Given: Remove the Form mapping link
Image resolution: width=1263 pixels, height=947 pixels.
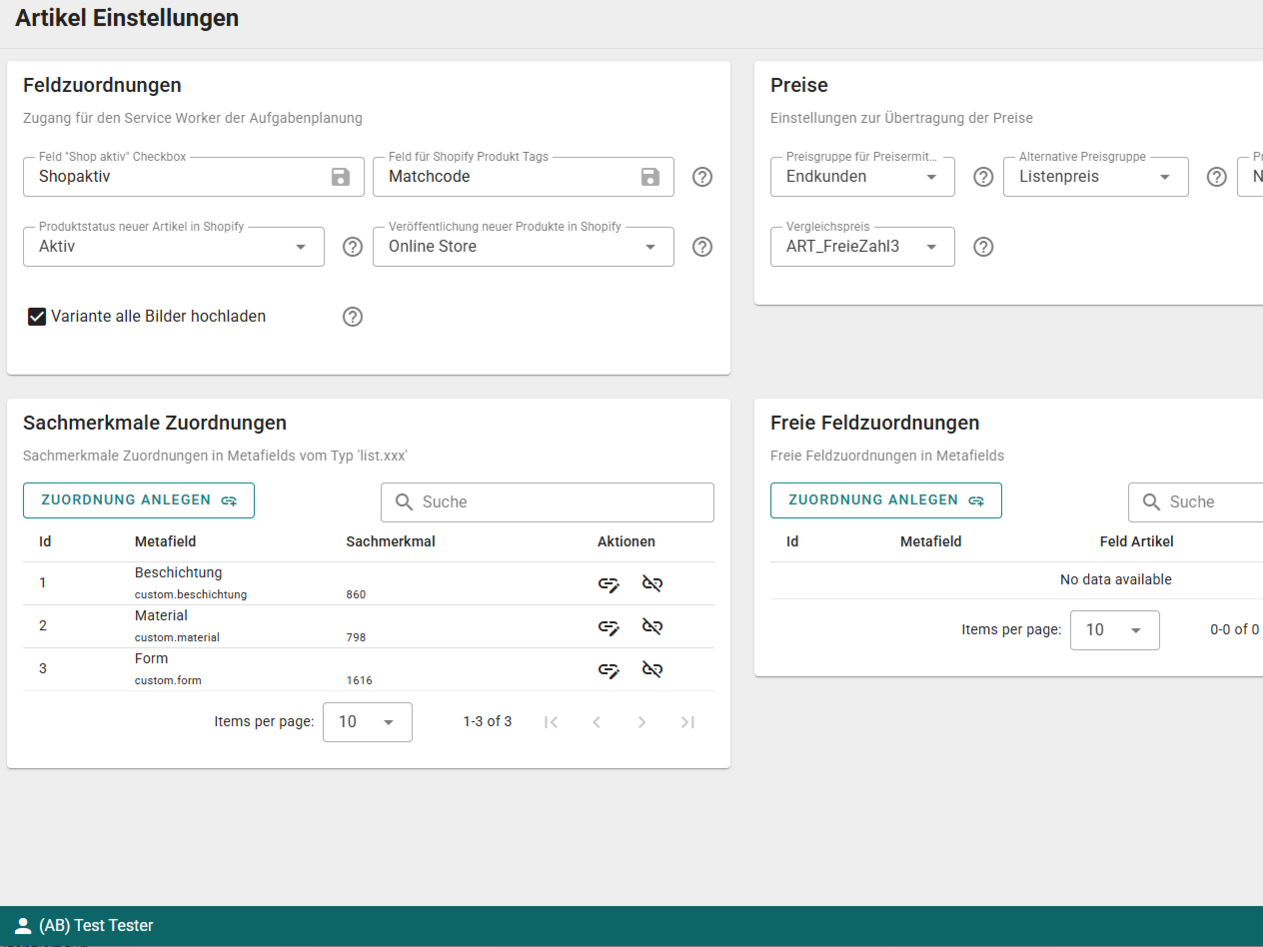Looking at the screenshot, I should pos(652,670).
